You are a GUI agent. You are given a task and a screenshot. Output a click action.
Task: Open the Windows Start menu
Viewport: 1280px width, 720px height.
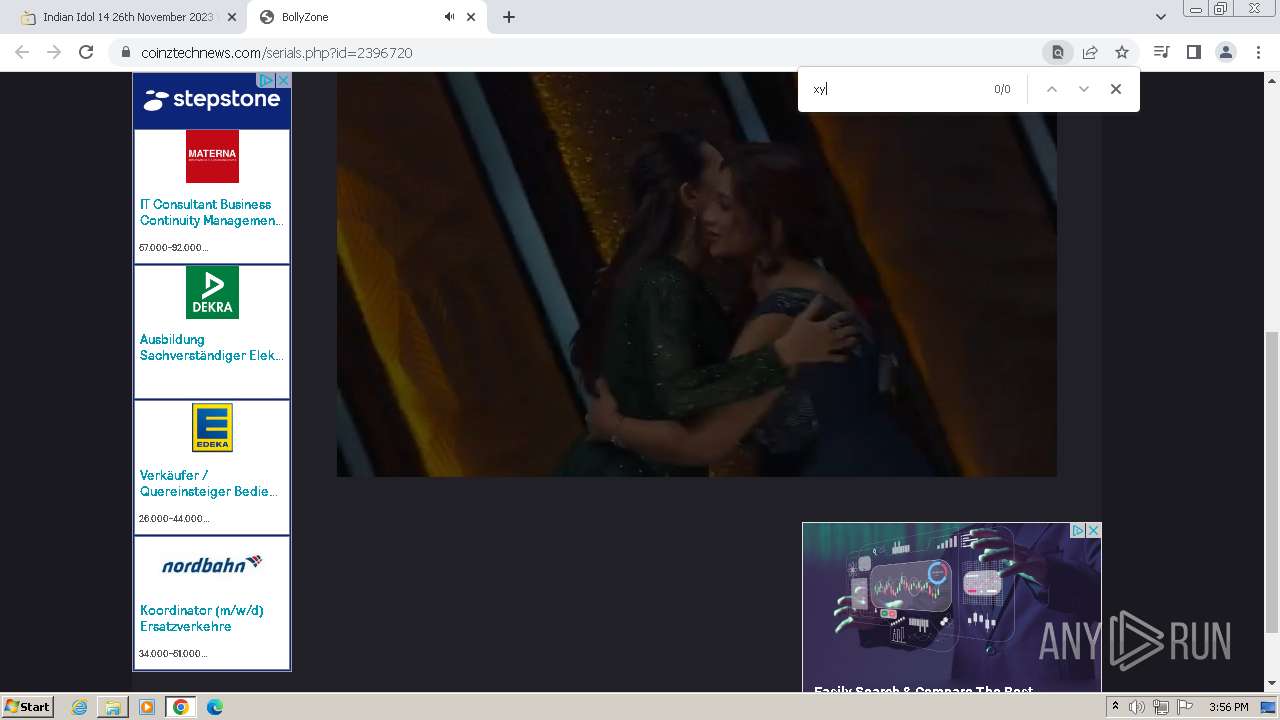click(27, 707)
